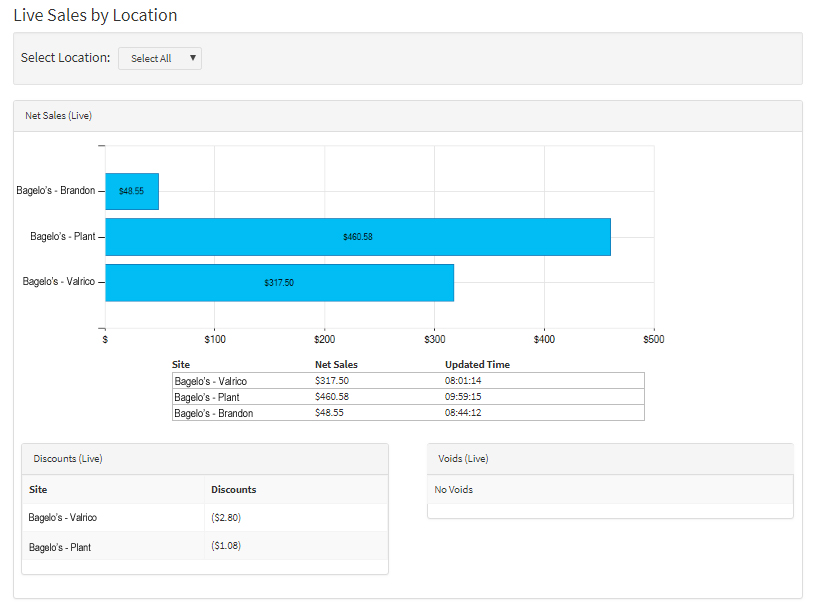The image size is (814, 610).
Task: Click updated time 09:59:15
Action: click(463, 397)
